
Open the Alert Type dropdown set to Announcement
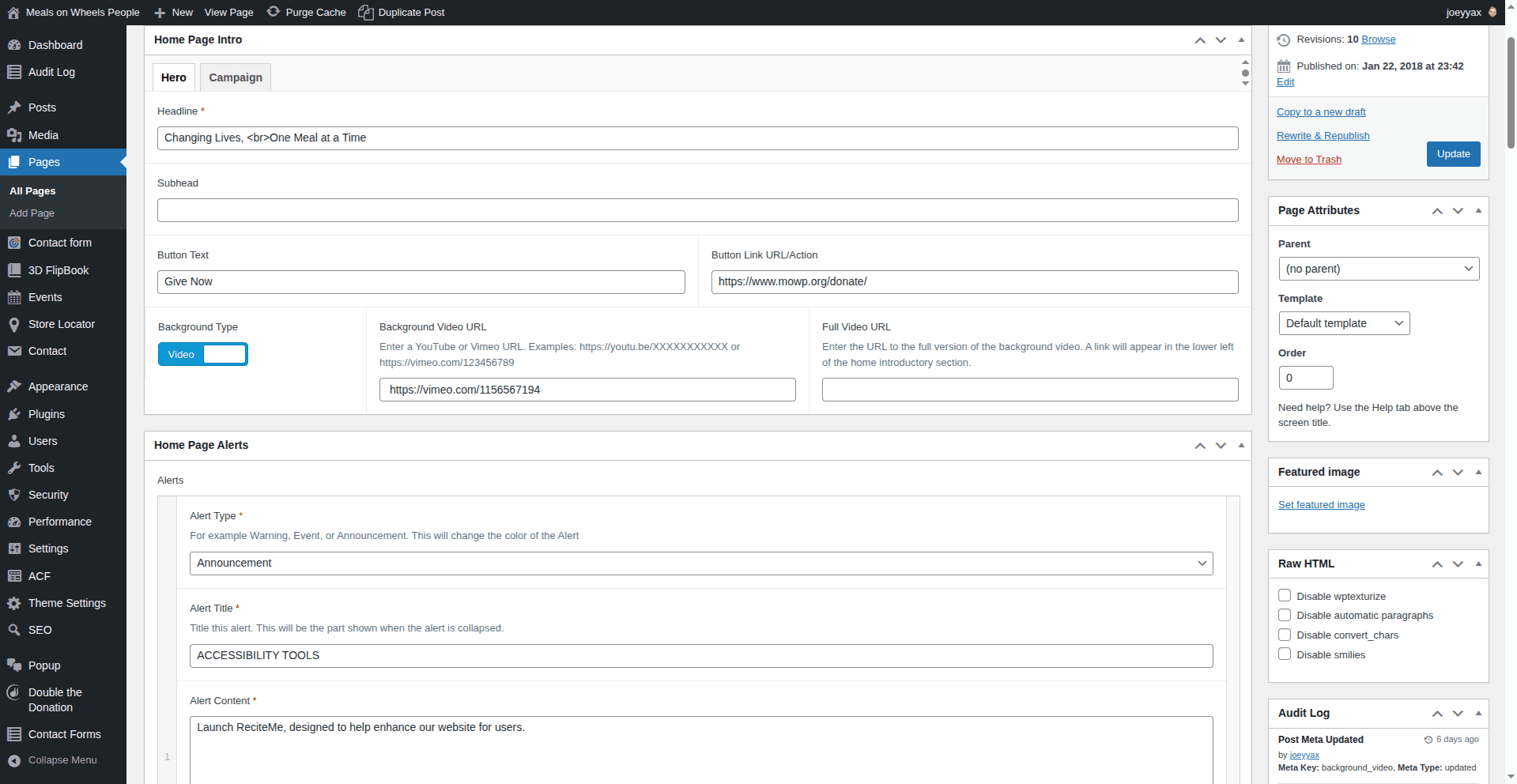tap(700, 563)
